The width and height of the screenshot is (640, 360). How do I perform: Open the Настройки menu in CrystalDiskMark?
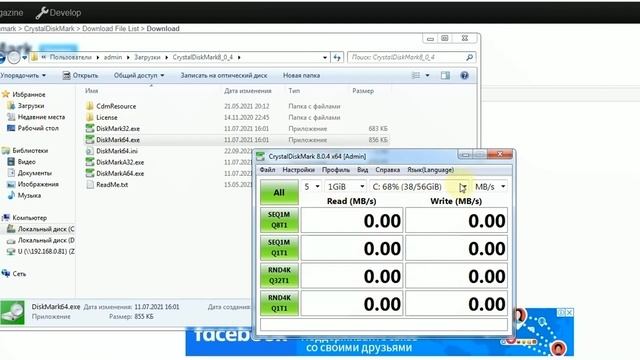tap(298, 170)
